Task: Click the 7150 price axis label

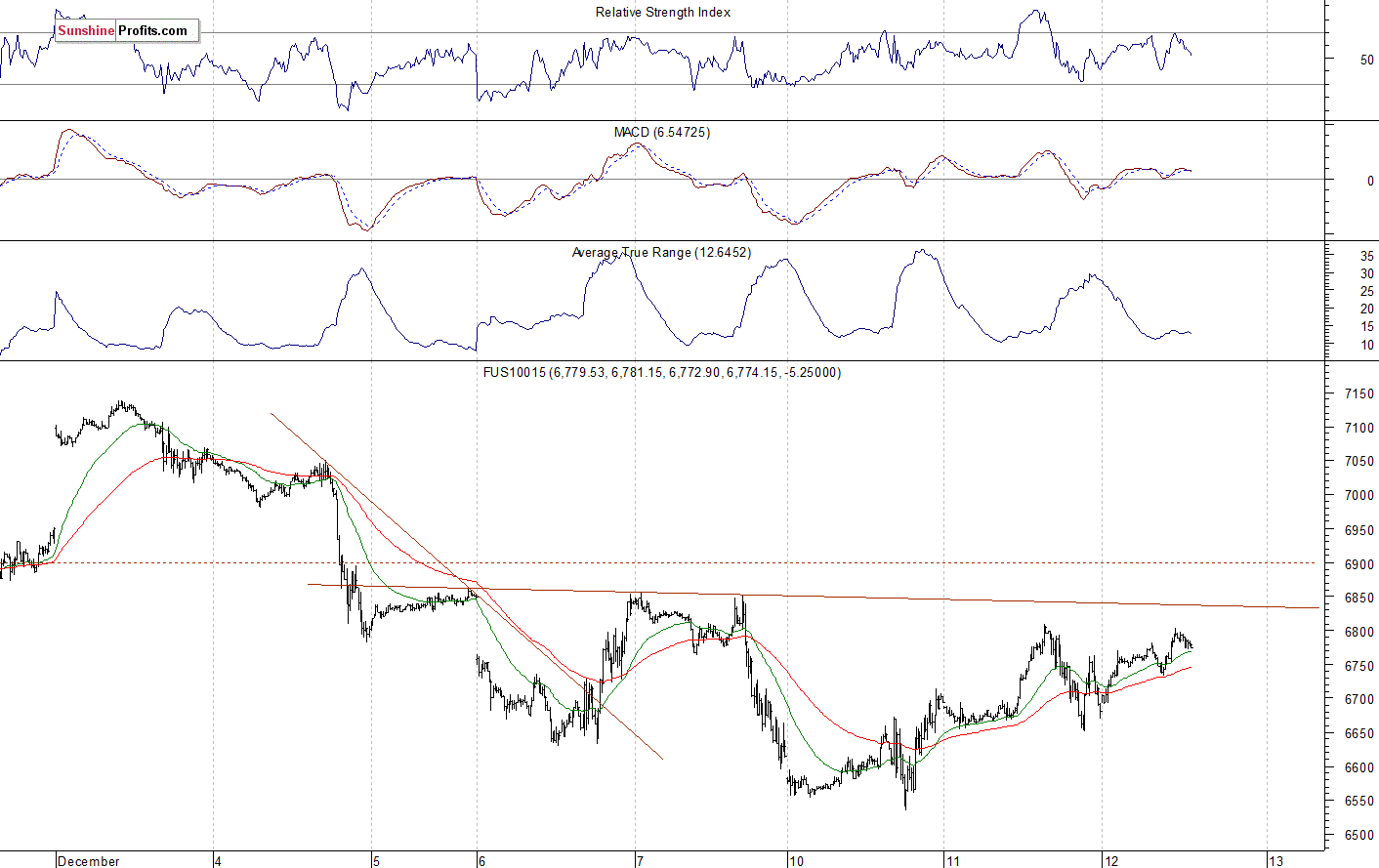Action: [x=1359, y=394]
